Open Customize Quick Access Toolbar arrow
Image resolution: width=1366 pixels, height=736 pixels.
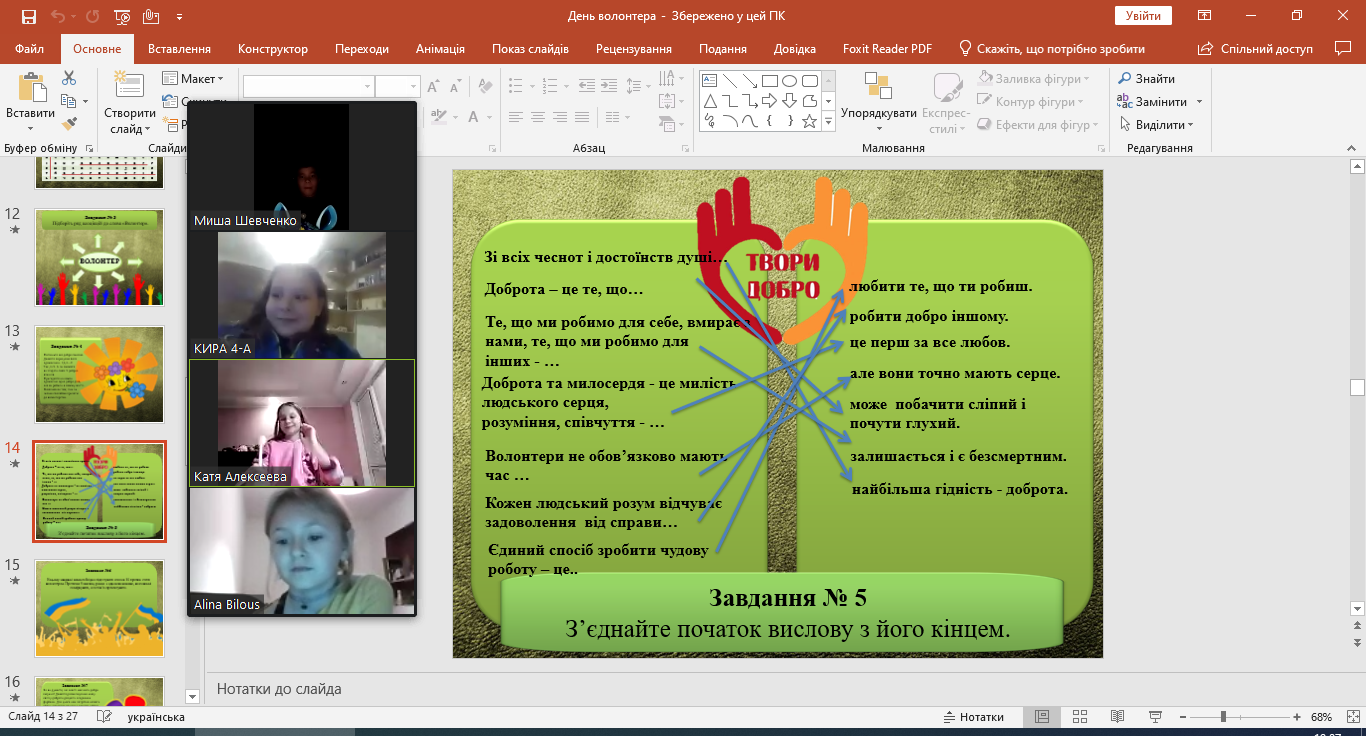pyautogui.click(x=179, y=17)
